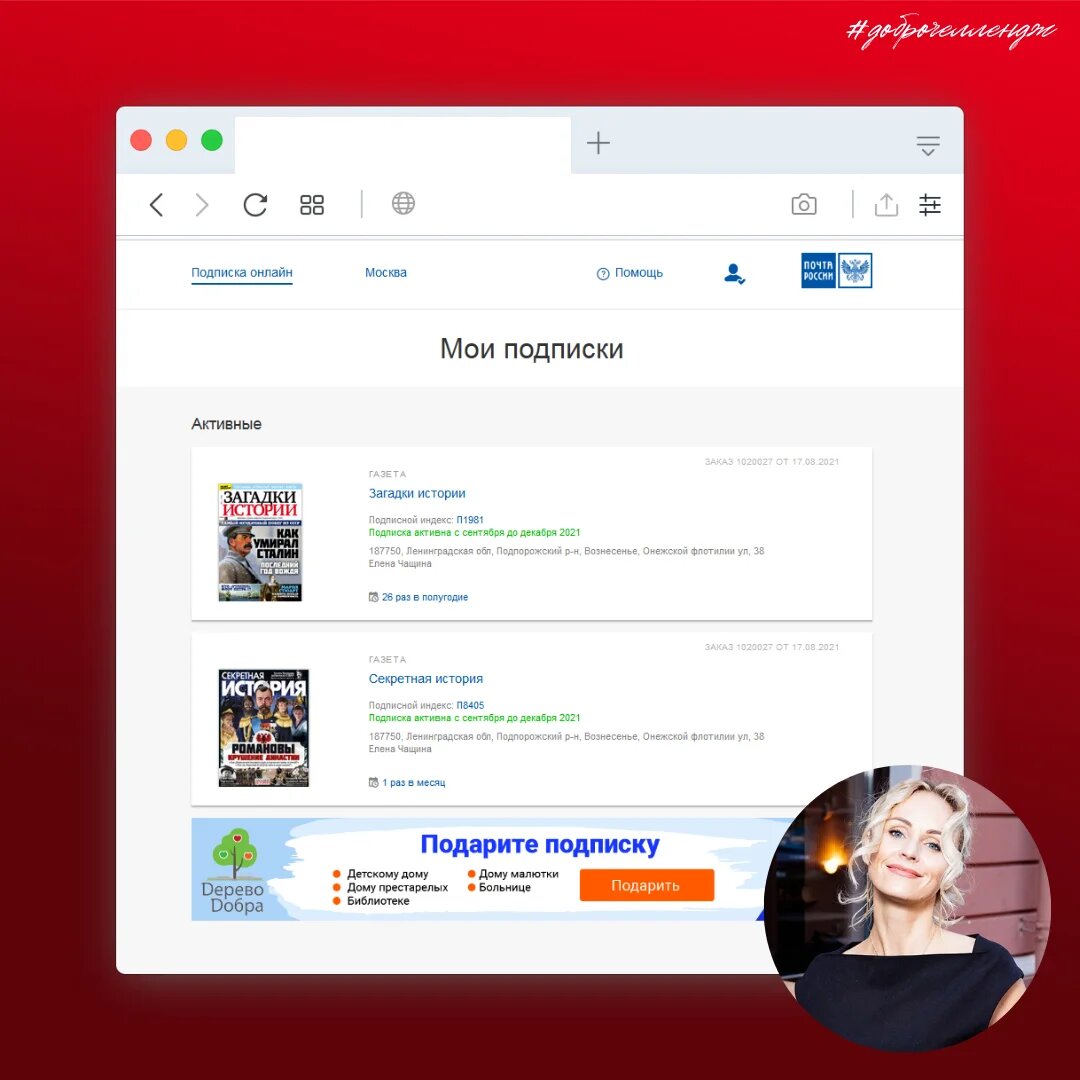Screen dimensions: 1080x1080
Task: Click the browser forward arrow
Action: coord(202,205)
